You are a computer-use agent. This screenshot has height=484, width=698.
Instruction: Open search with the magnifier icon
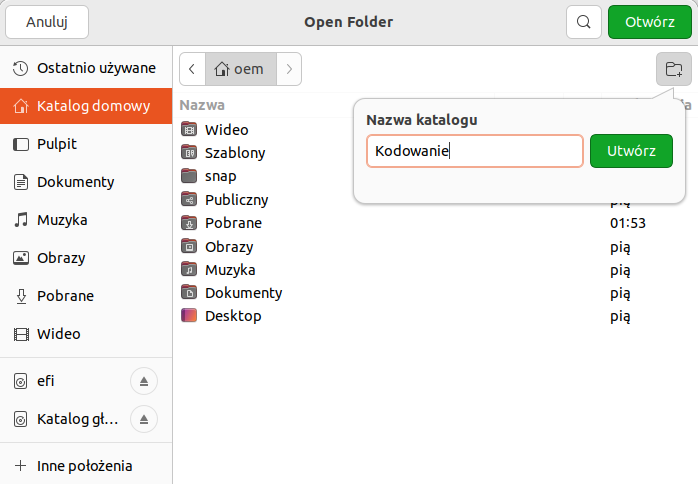[584, 22]
